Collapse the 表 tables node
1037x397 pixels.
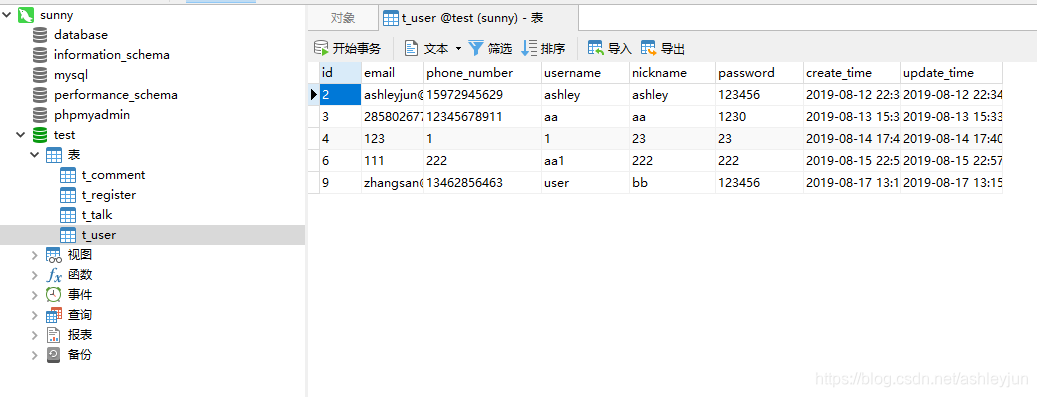click(x=35, y=155)
